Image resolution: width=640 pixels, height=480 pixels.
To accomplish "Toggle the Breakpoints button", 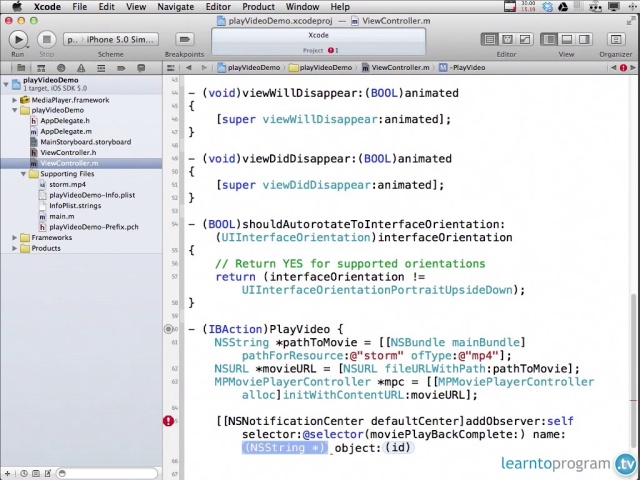I will 184,40.
